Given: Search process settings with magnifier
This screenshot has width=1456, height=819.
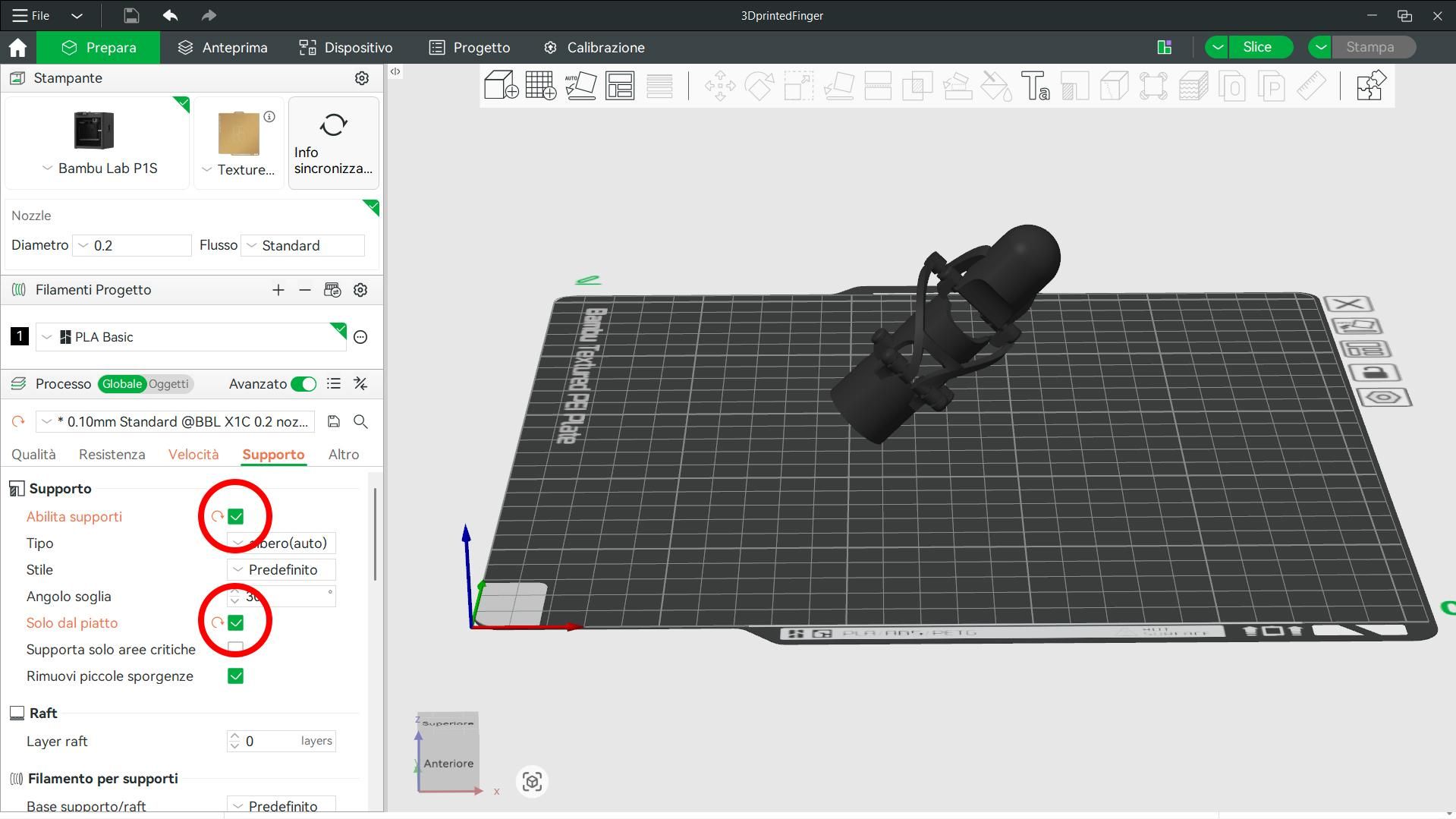Looking at the screenshot, I should 361,421.
